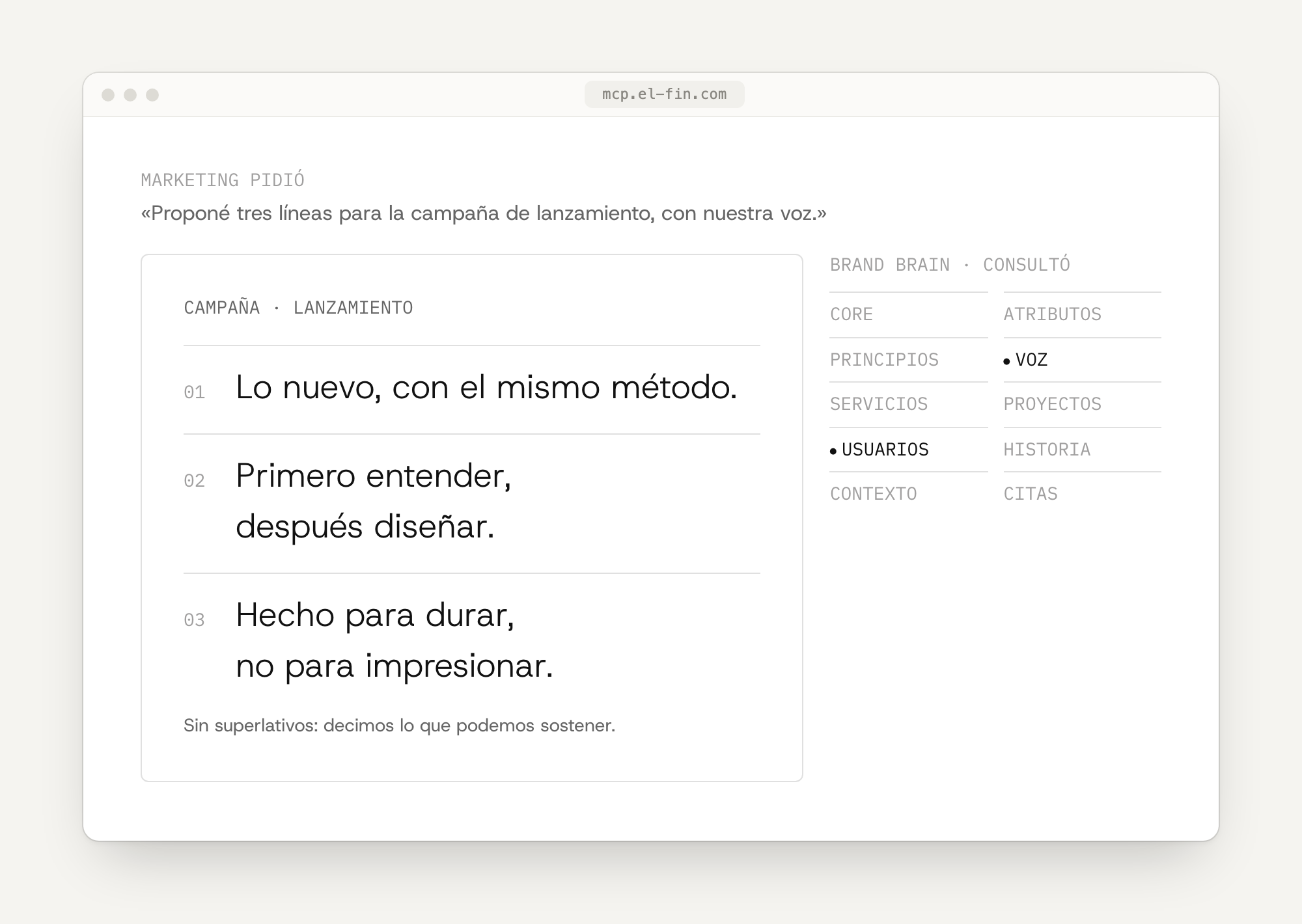1302x924 pixels.
Task: Click the "MARKETING PIDIÓ" label
Action: 223,180
